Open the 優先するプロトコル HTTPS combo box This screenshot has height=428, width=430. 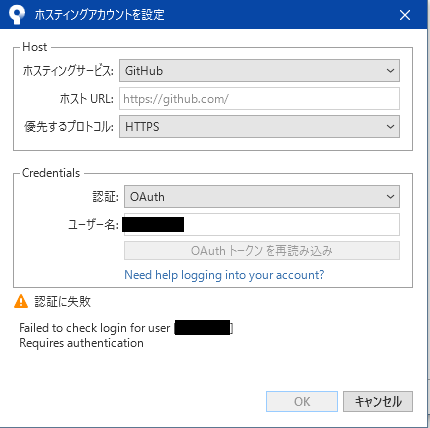(x=259, y=127)
